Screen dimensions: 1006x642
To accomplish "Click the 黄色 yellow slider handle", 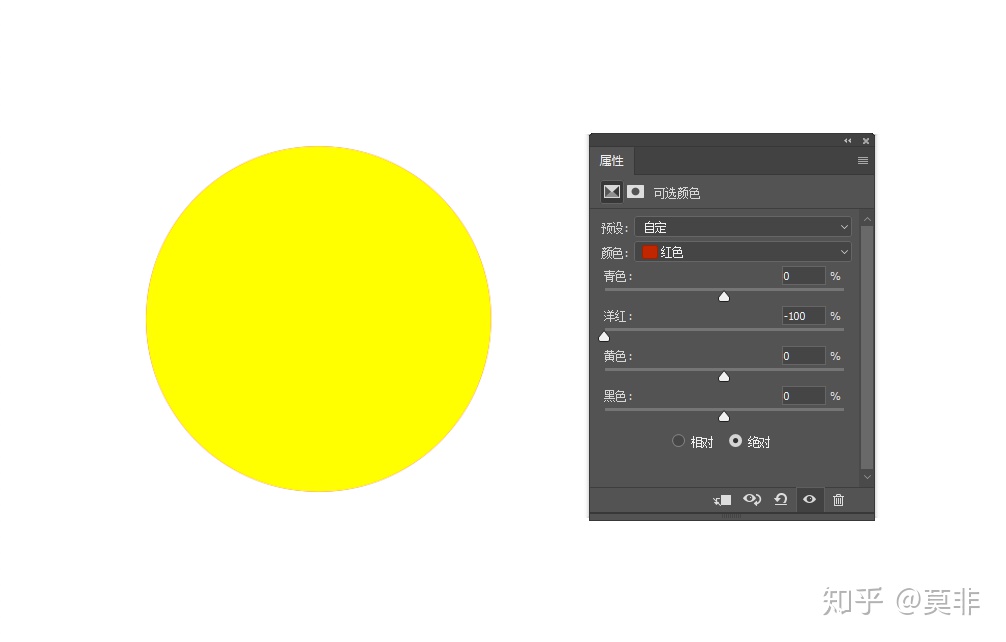I will point(724,376).
